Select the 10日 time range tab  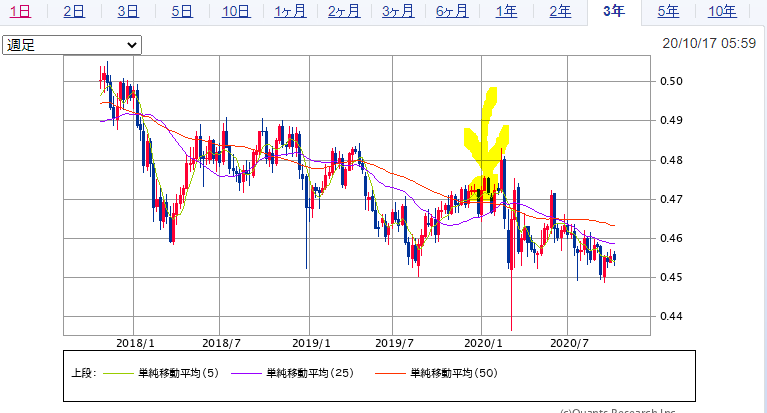pos(236,11)
